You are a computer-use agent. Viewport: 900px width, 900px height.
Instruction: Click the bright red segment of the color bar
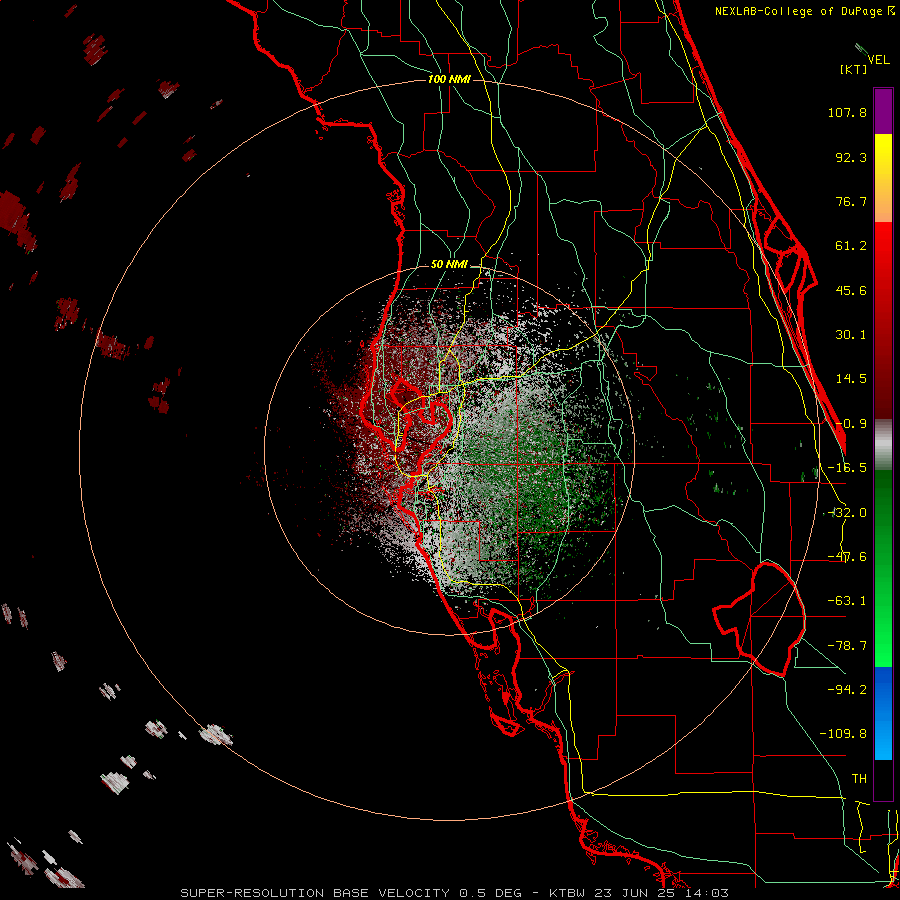883,253
